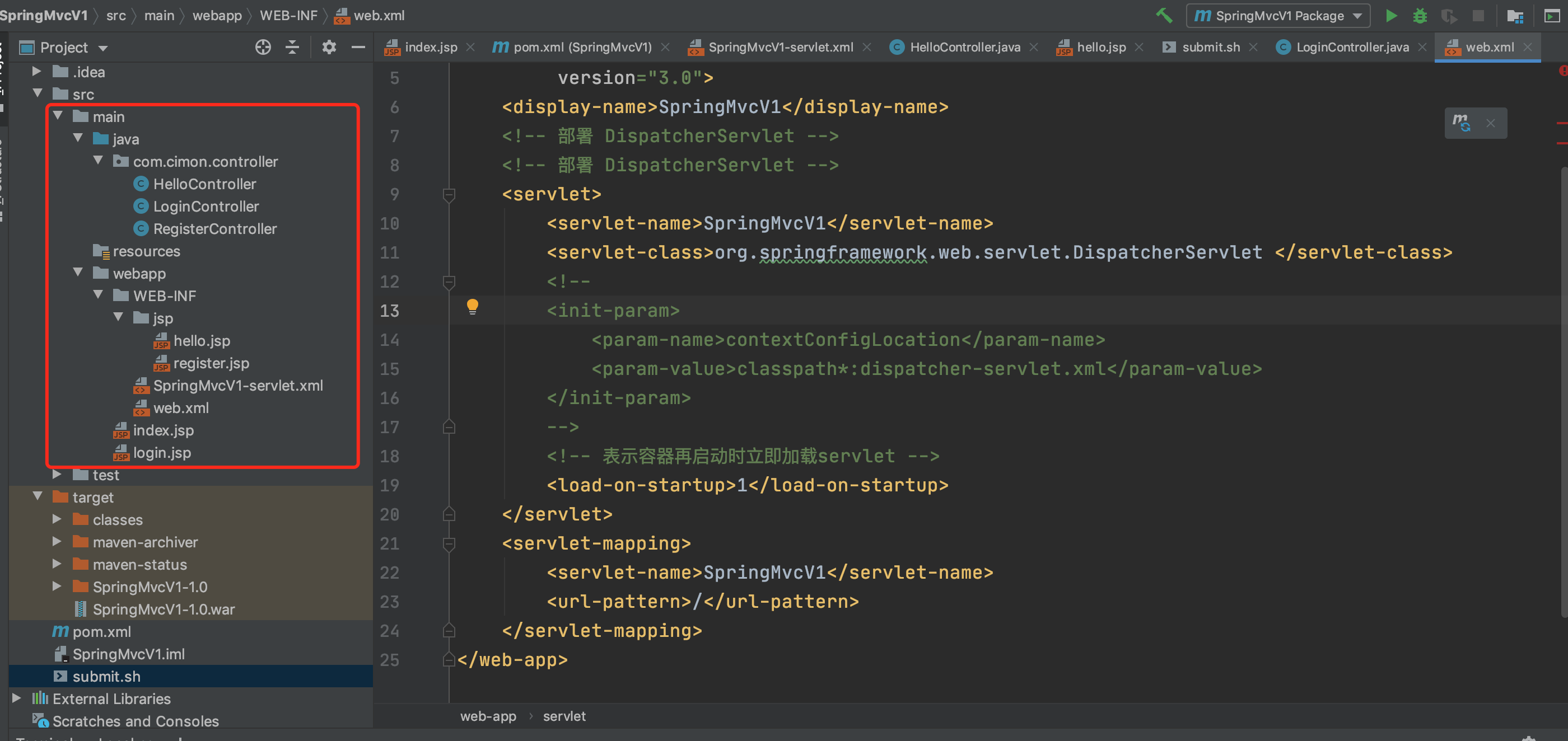Select web.xml in project tree
Screen dimensions: 1568x741
[x=181, y=408]
